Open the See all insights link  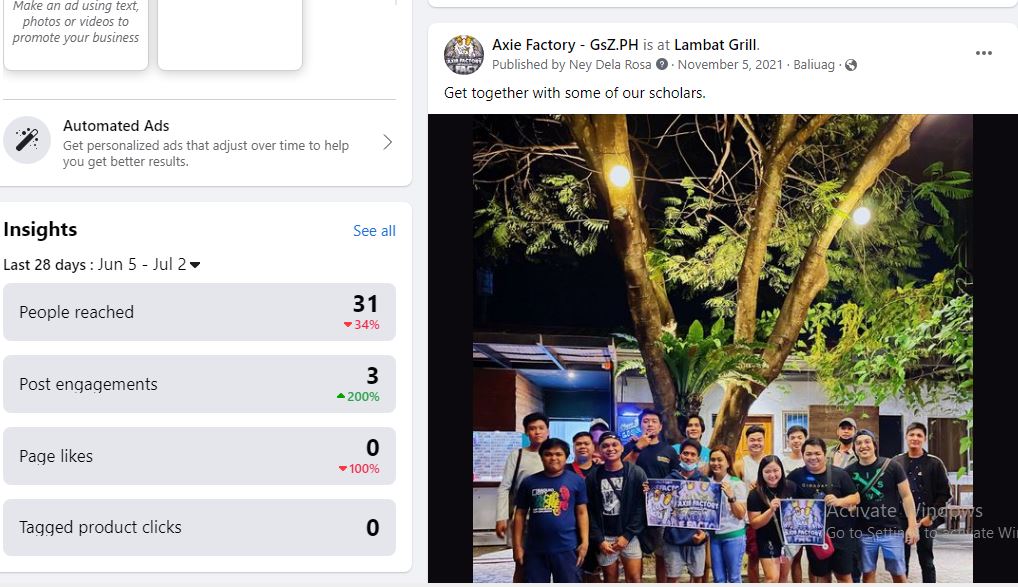click(374, 231)
